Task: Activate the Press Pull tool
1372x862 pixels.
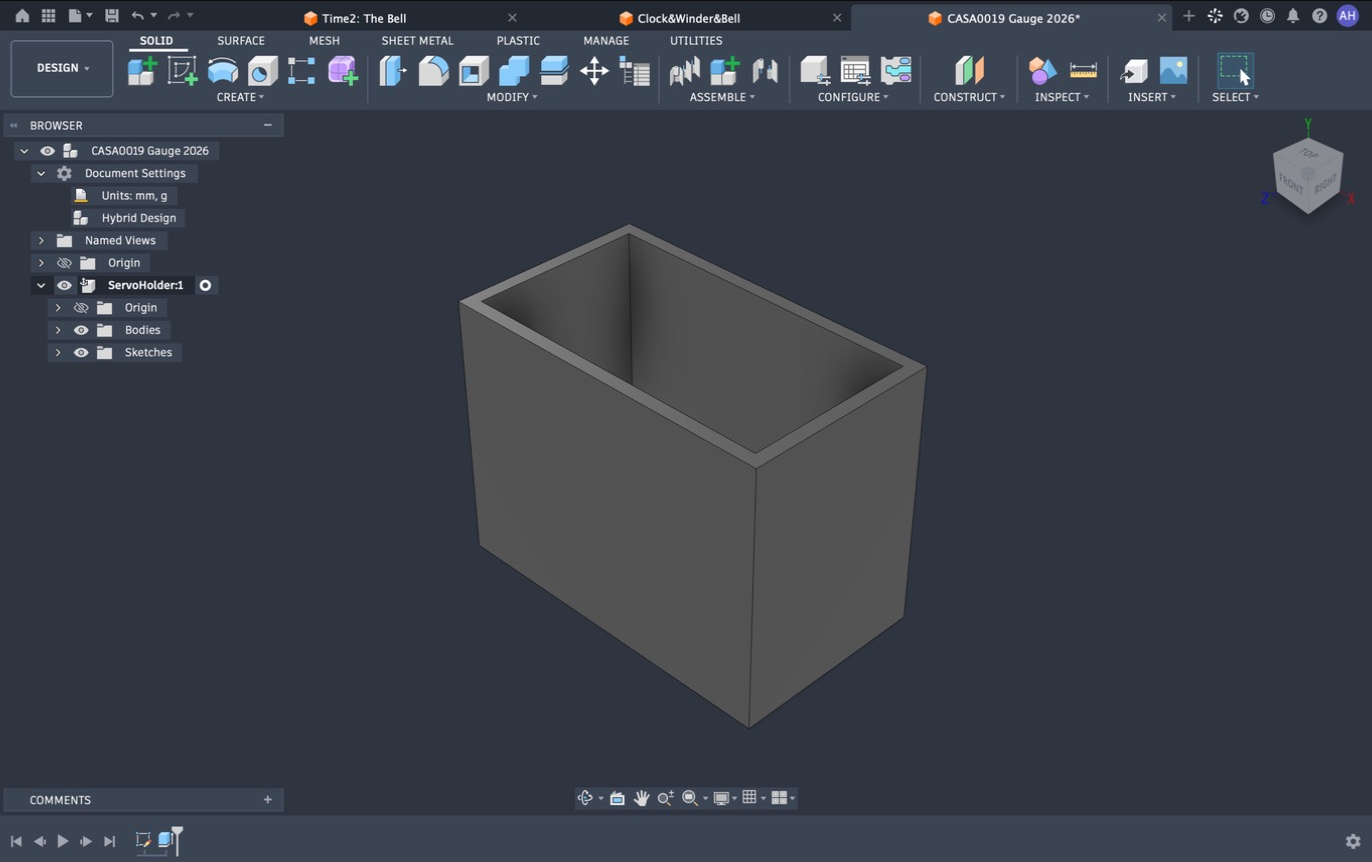Action: click(x=393, y=71)
